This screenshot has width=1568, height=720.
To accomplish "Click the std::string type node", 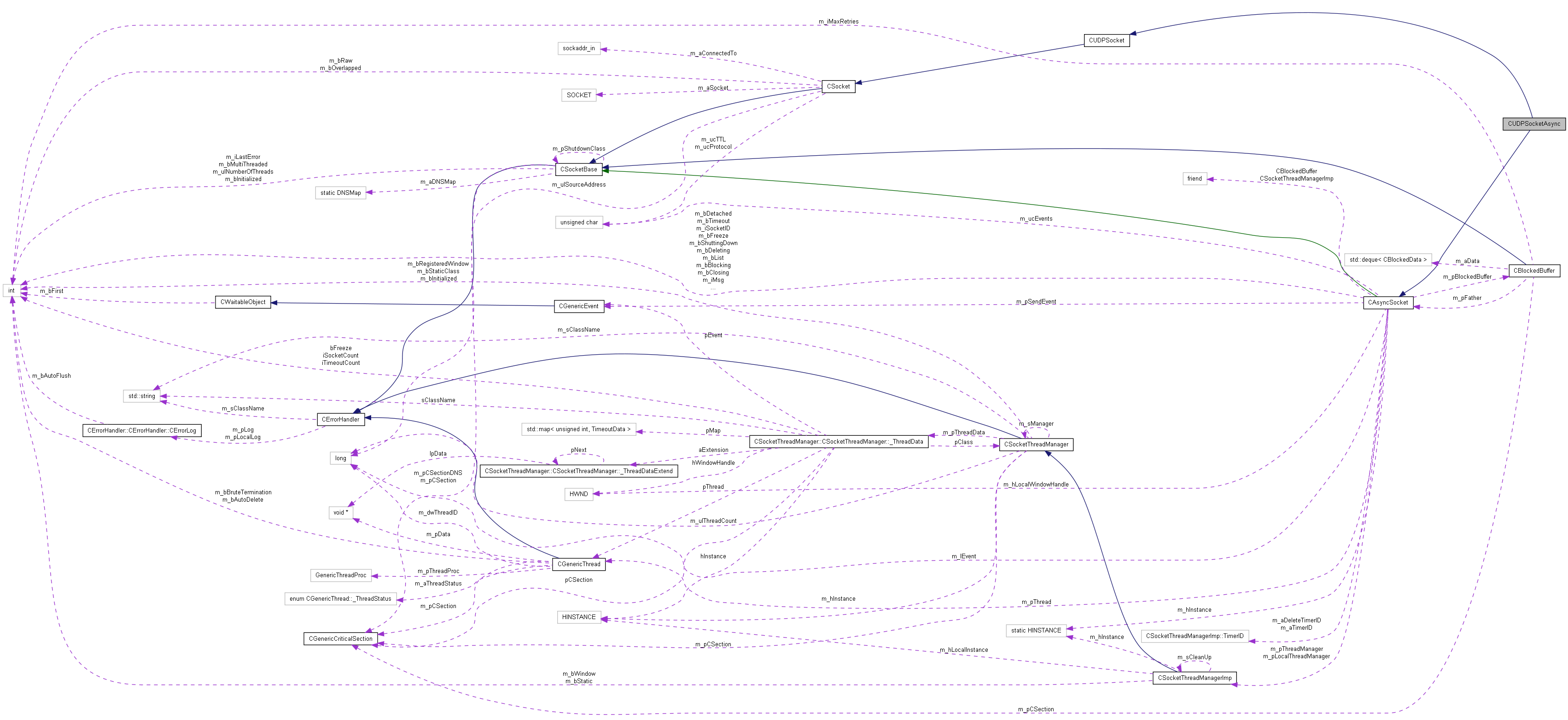I will pos(142,396).
